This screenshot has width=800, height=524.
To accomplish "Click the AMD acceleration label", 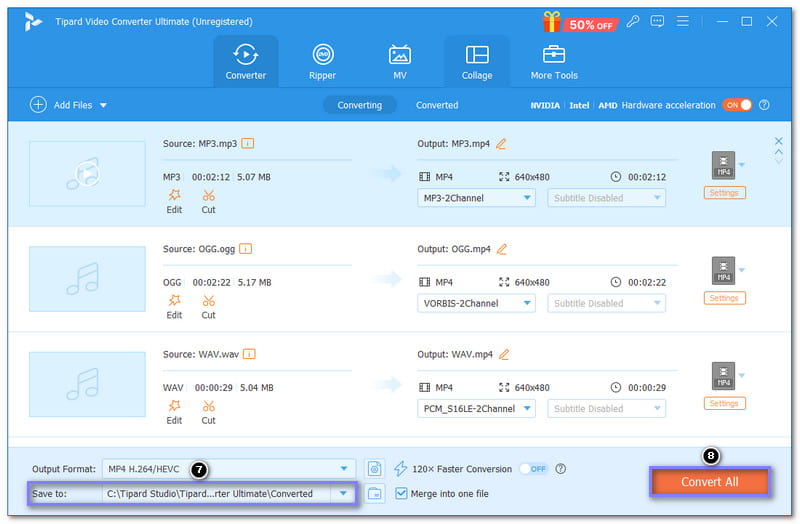I will click(x=608, y=106).
